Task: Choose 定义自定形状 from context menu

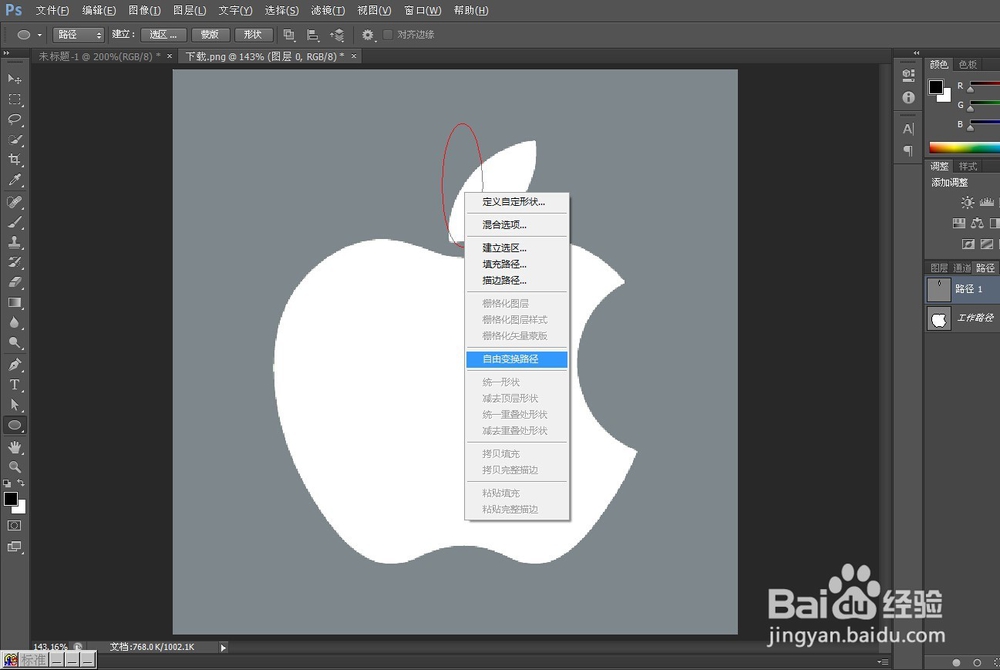Action: [x=517, y=201]
